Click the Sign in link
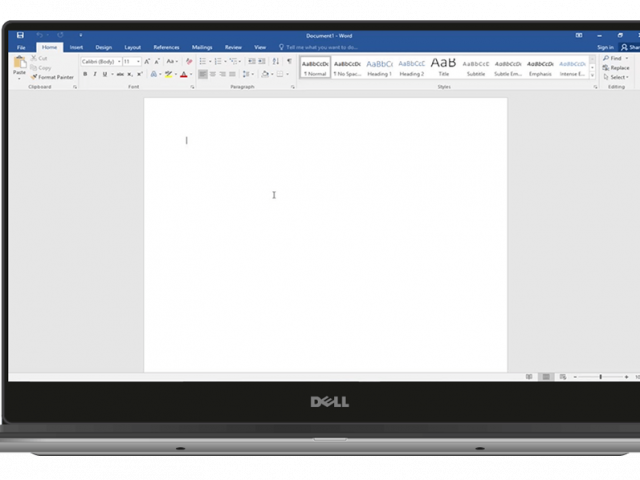 pyautogui.click(x=605, y=47)
